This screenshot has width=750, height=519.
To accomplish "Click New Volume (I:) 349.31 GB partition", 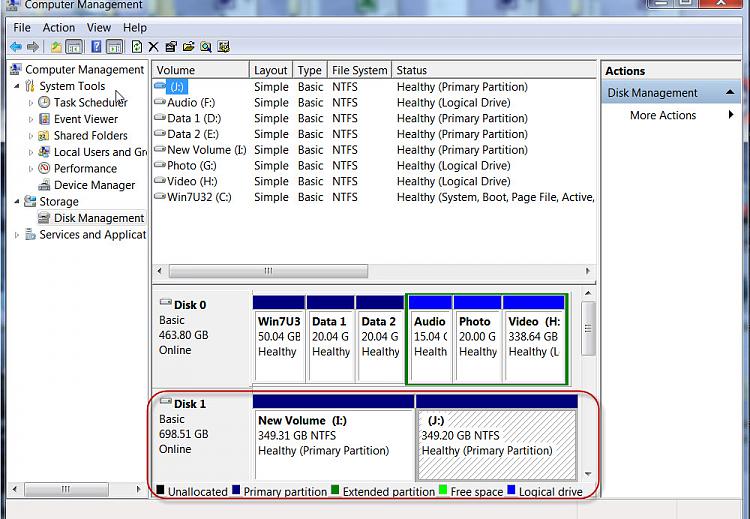I will pos(333,437).
